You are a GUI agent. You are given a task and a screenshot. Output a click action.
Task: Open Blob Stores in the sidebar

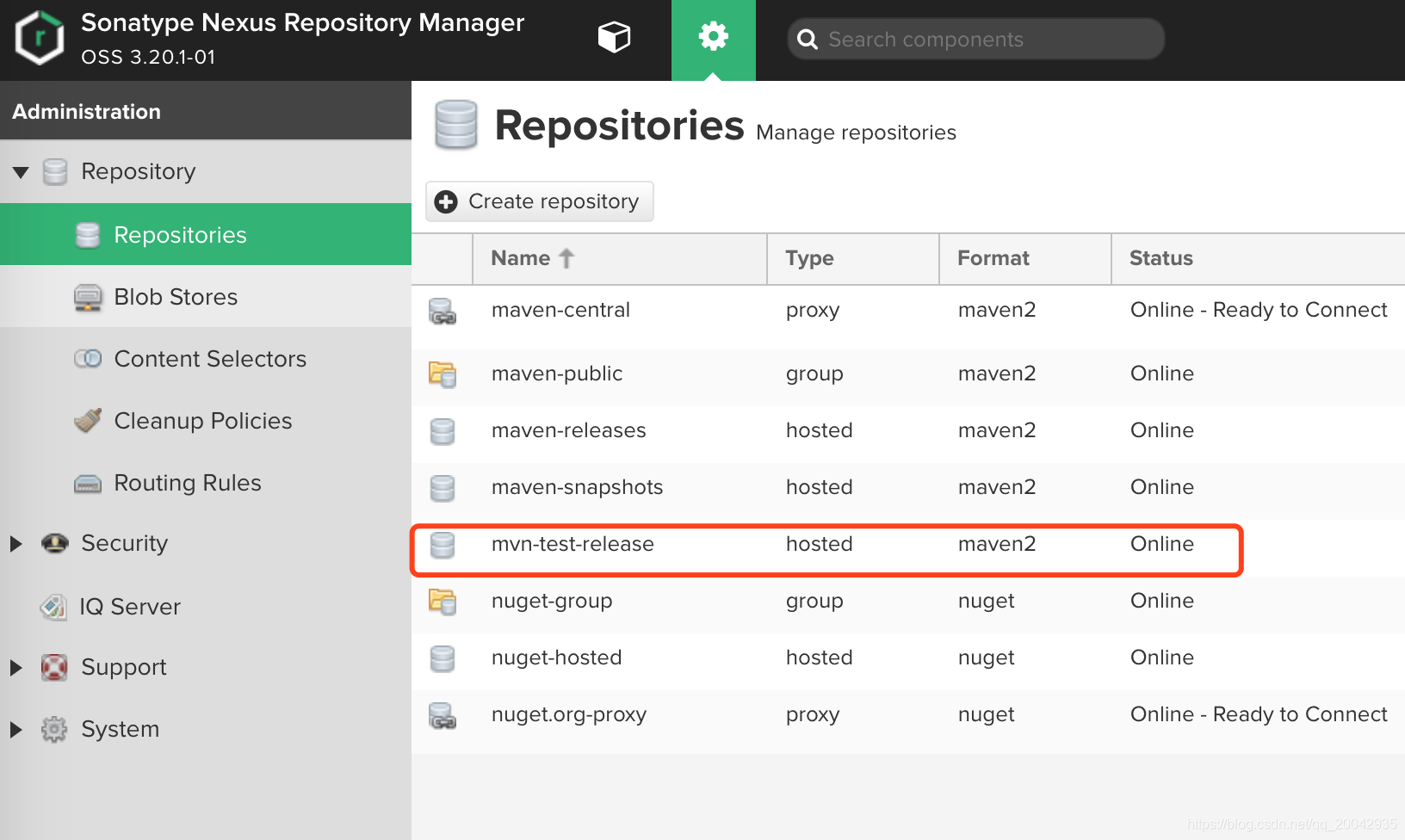point(176,297)
